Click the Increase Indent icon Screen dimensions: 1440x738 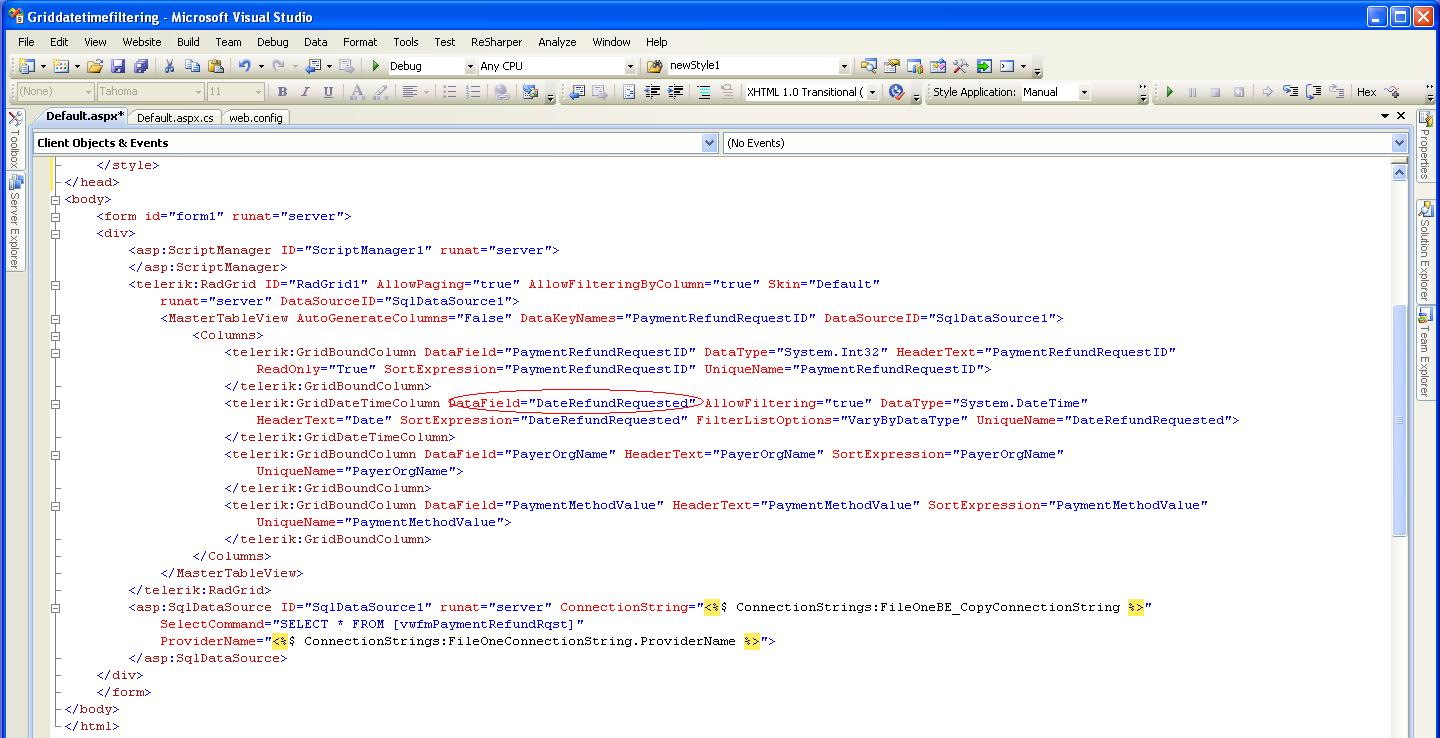675,92
